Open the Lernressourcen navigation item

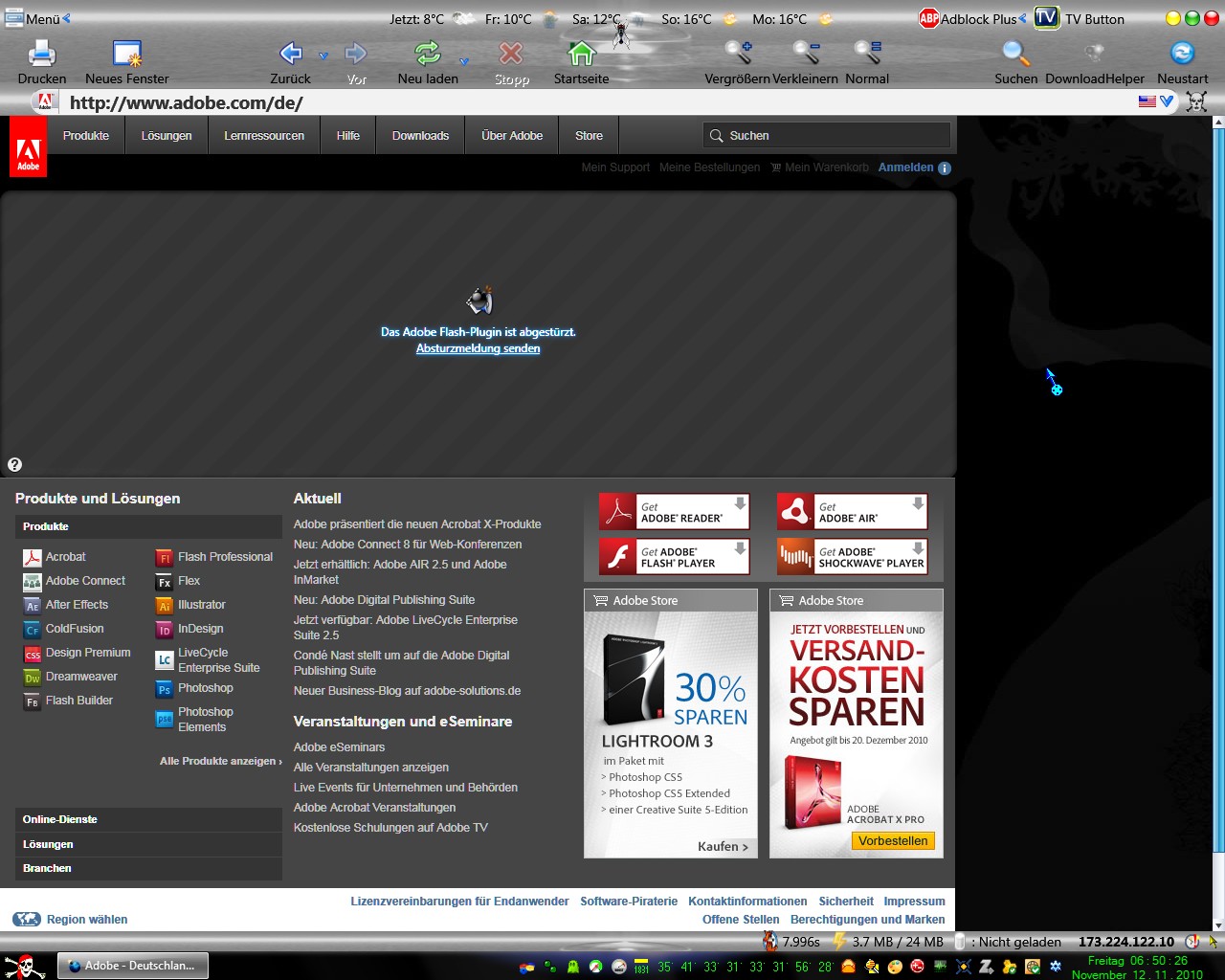point(264,136)
